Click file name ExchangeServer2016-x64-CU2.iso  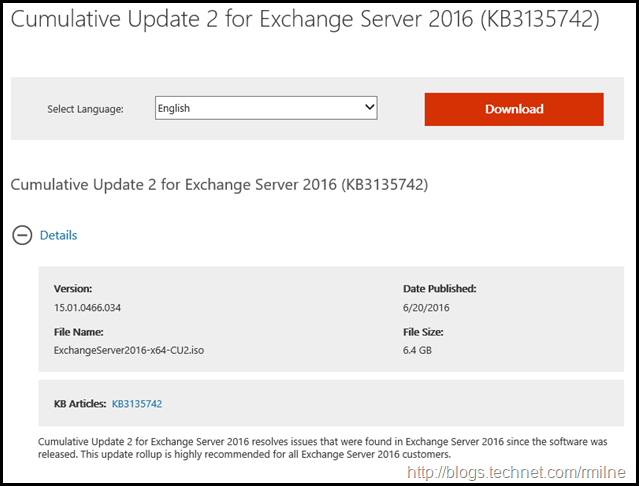(129, 350)
